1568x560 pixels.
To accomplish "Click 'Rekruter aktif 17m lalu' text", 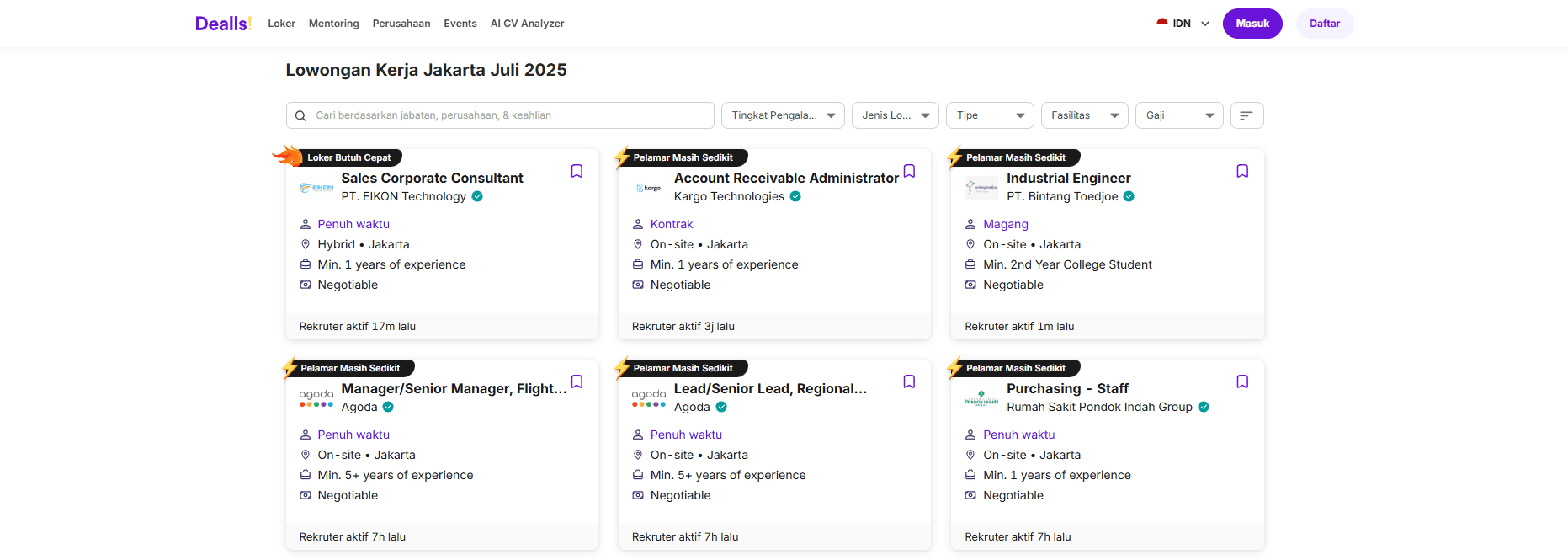I will (358, 327).
